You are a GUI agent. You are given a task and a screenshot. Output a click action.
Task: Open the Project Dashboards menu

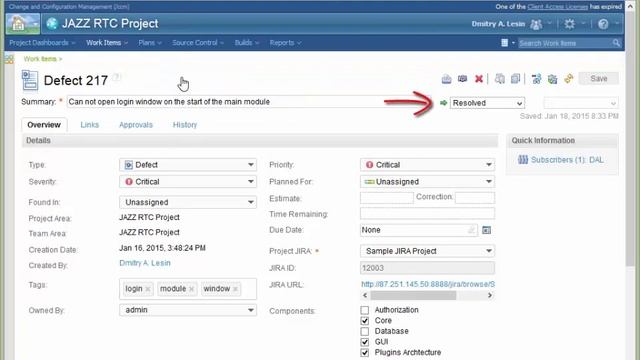click(42, 43)
